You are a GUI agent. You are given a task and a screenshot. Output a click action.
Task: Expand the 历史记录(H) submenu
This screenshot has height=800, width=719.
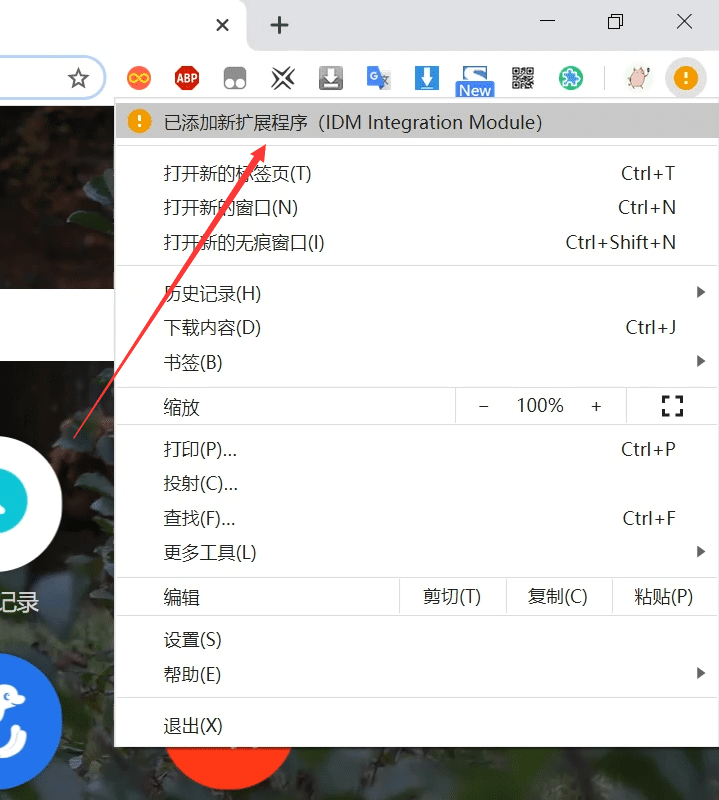417,293
